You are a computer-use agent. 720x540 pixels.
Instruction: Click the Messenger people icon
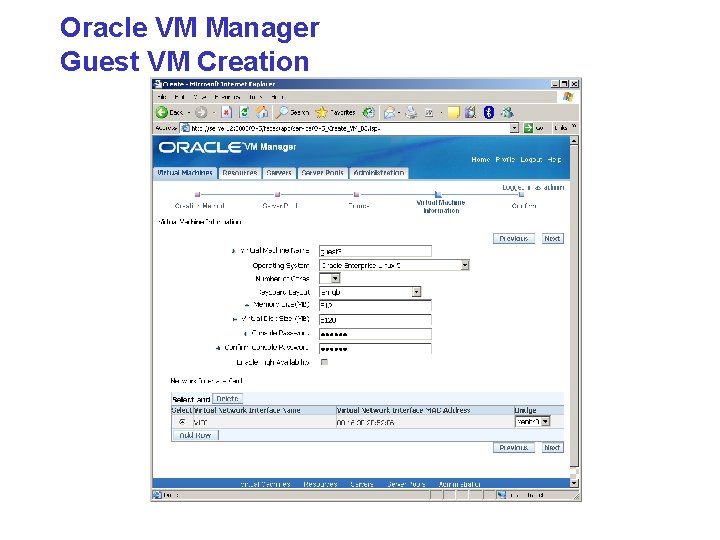[507, 112]
